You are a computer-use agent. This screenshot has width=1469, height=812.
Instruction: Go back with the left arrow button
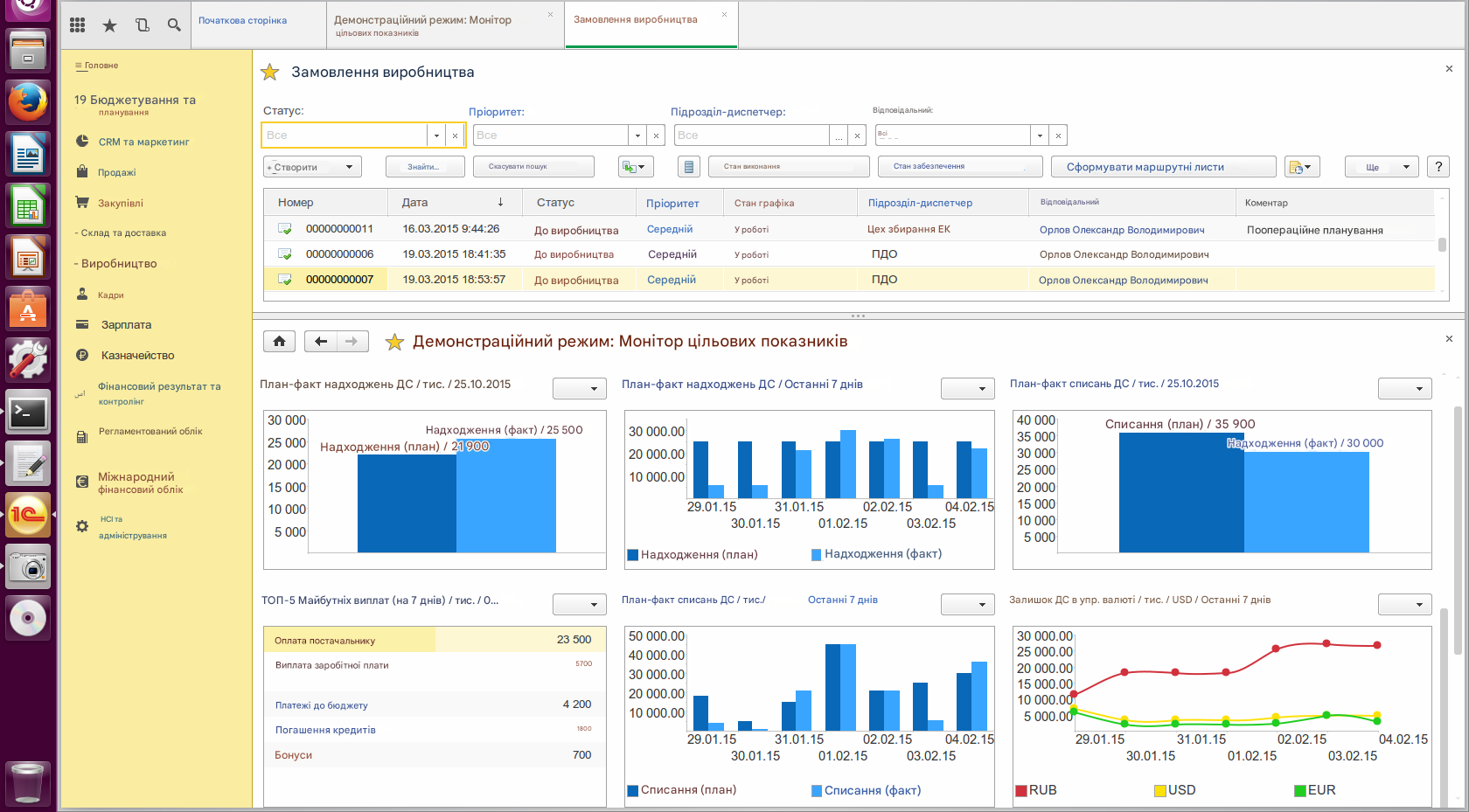coord(321,342)
